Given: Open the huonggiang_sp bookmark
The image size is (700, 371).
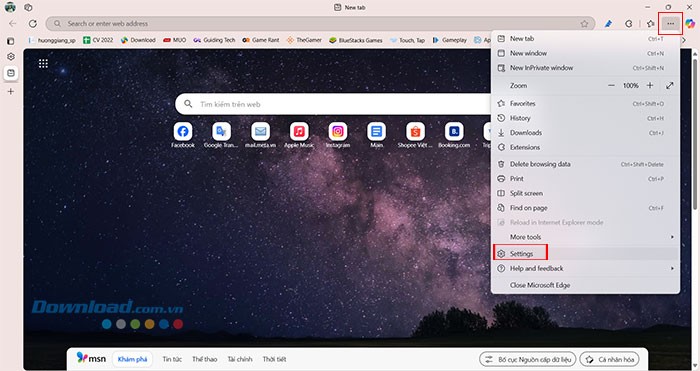Looking at the screenshot, I should coord(52,40).
